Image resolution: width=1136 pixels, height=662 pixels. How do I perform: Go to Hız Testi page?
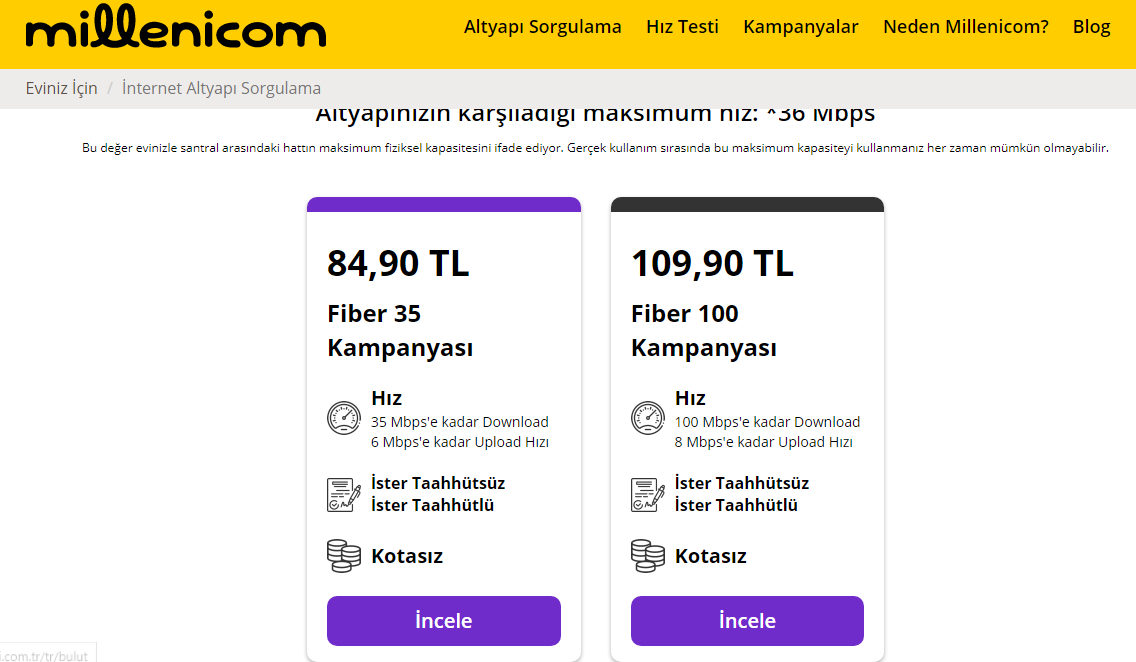[x=682, y=27]
